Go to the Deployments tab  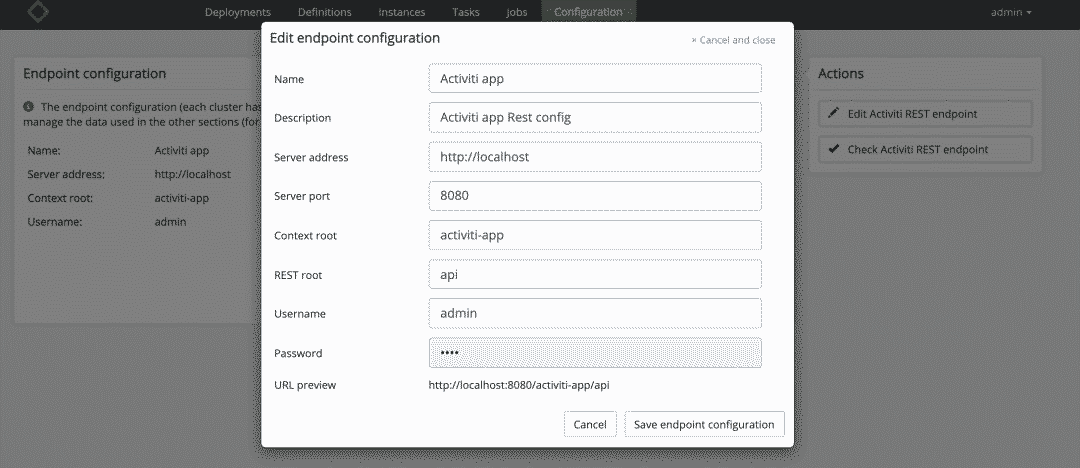(238, 12)
